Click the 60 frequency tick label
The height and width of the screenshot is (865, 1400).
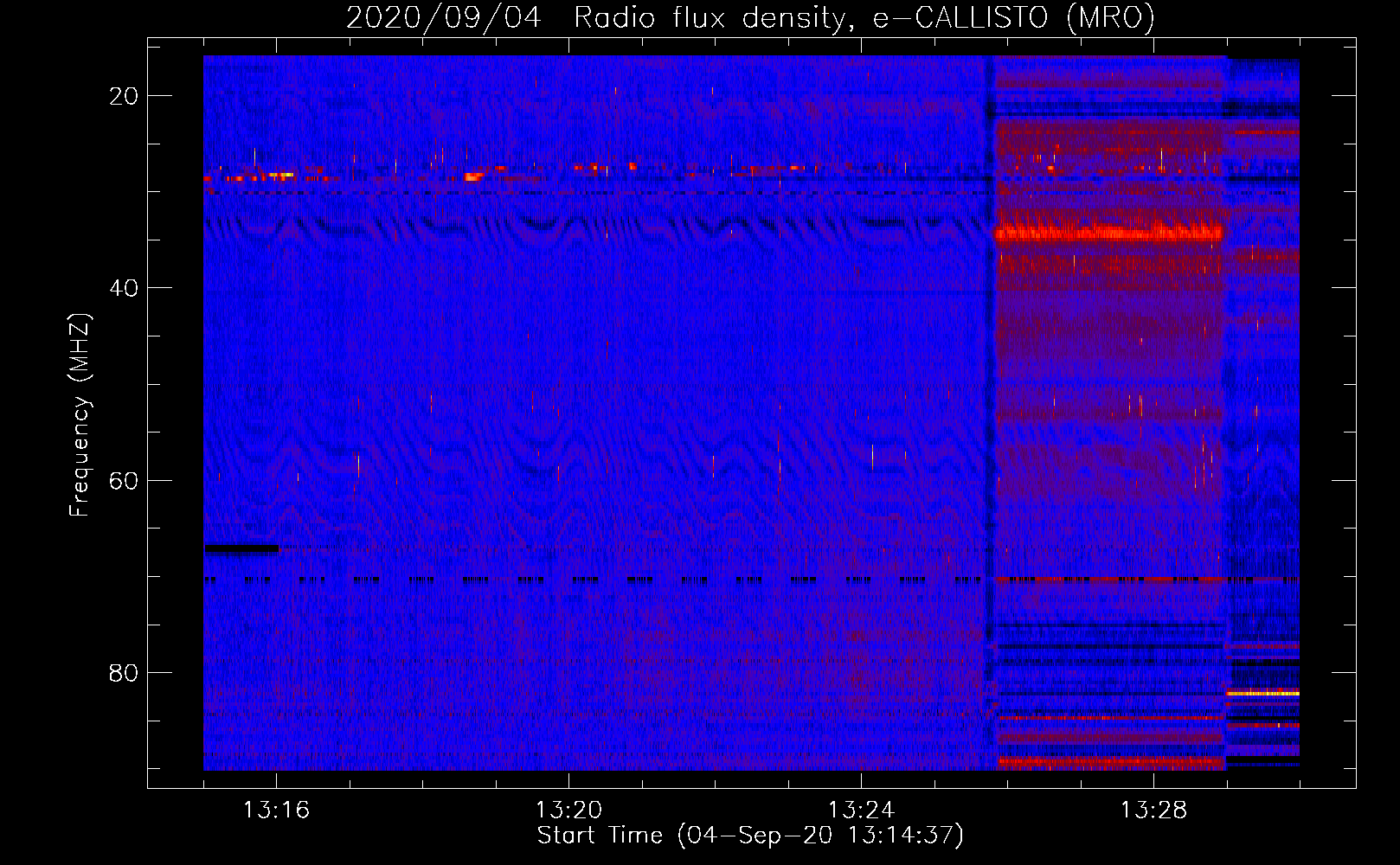[x=124, y=481]
